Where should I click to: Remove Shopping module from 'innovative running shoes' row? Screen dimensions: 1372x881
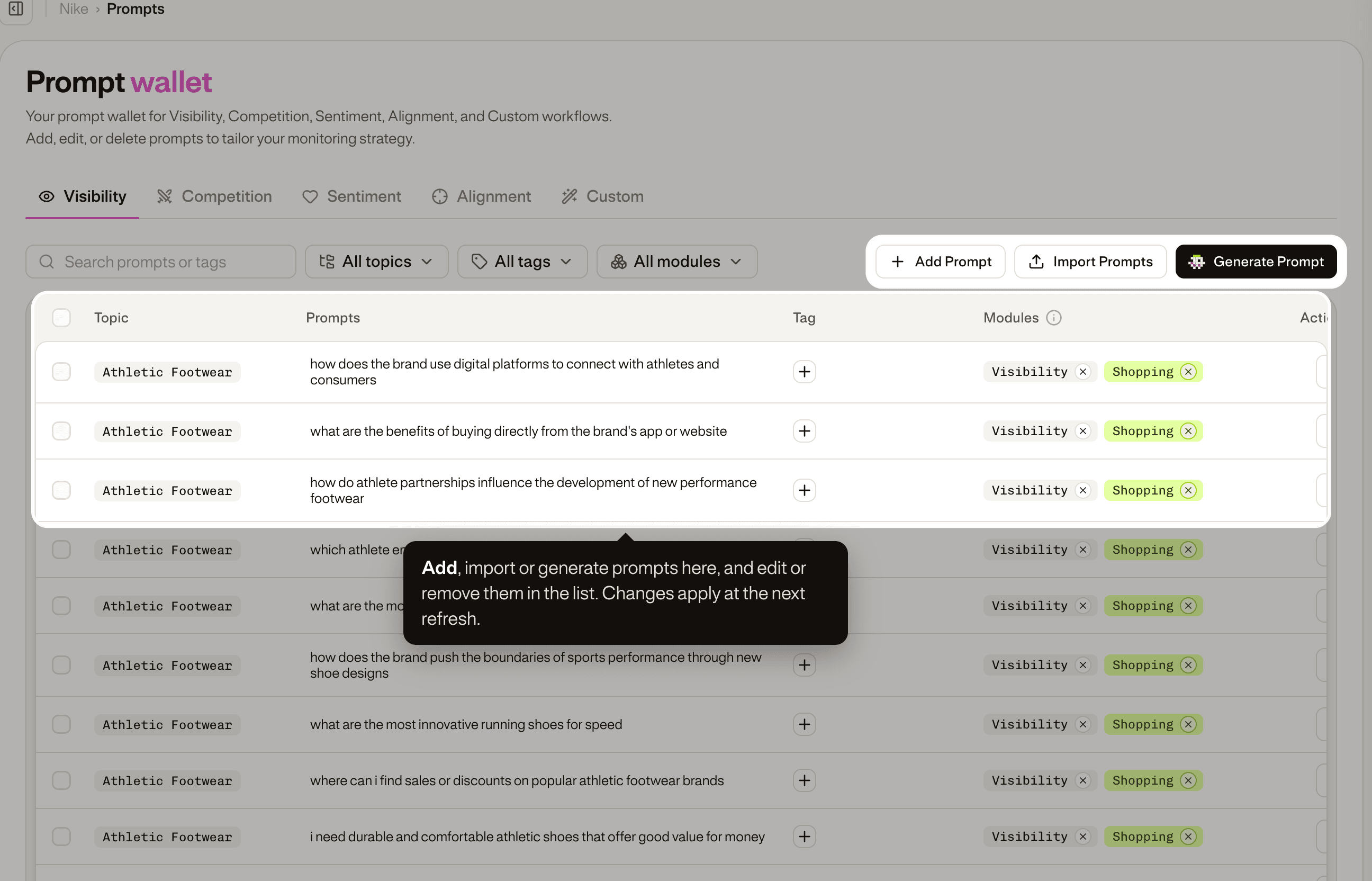pyautogui.click(x=1188, y=724)
